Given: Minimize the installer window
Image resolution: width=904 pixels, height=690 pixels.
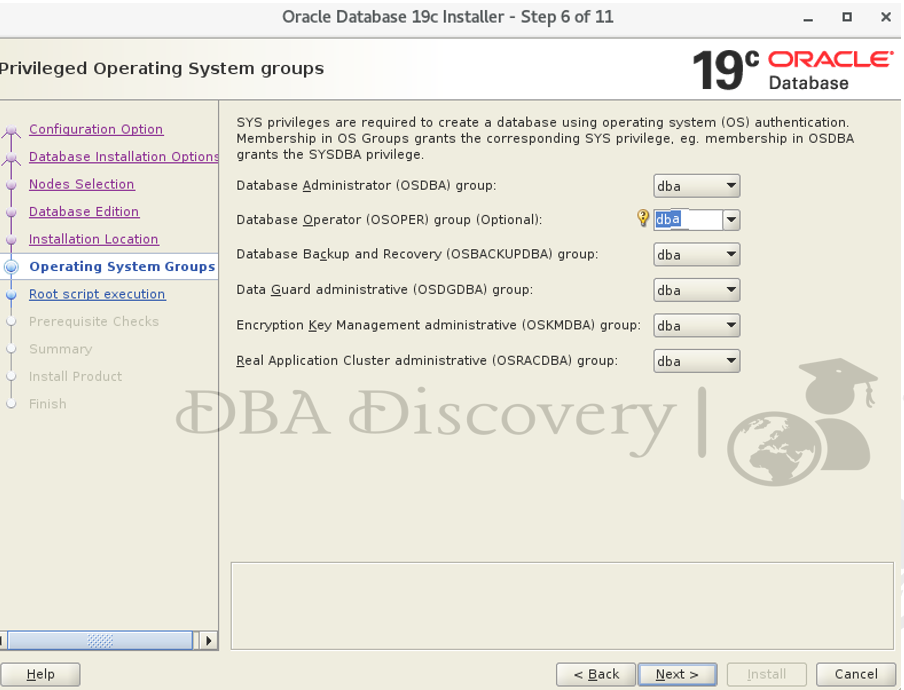Looking at the screenshot, I should [808, 18].
